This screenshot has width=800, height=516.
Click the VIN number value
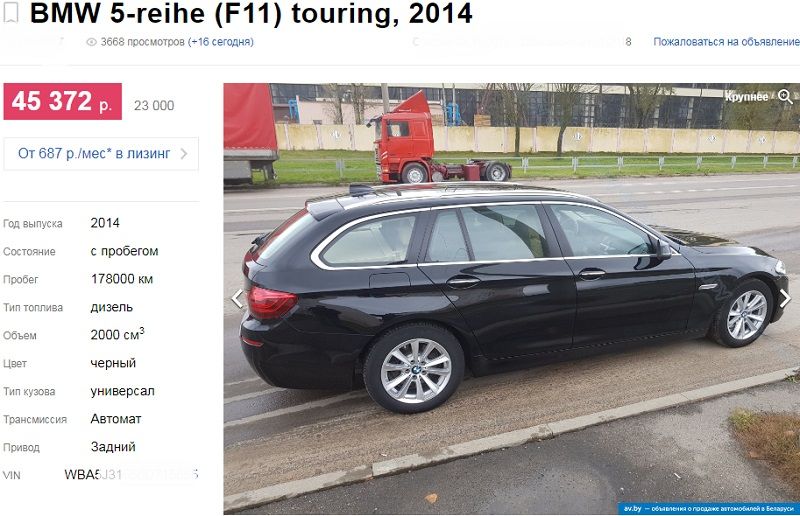[131, 475]
